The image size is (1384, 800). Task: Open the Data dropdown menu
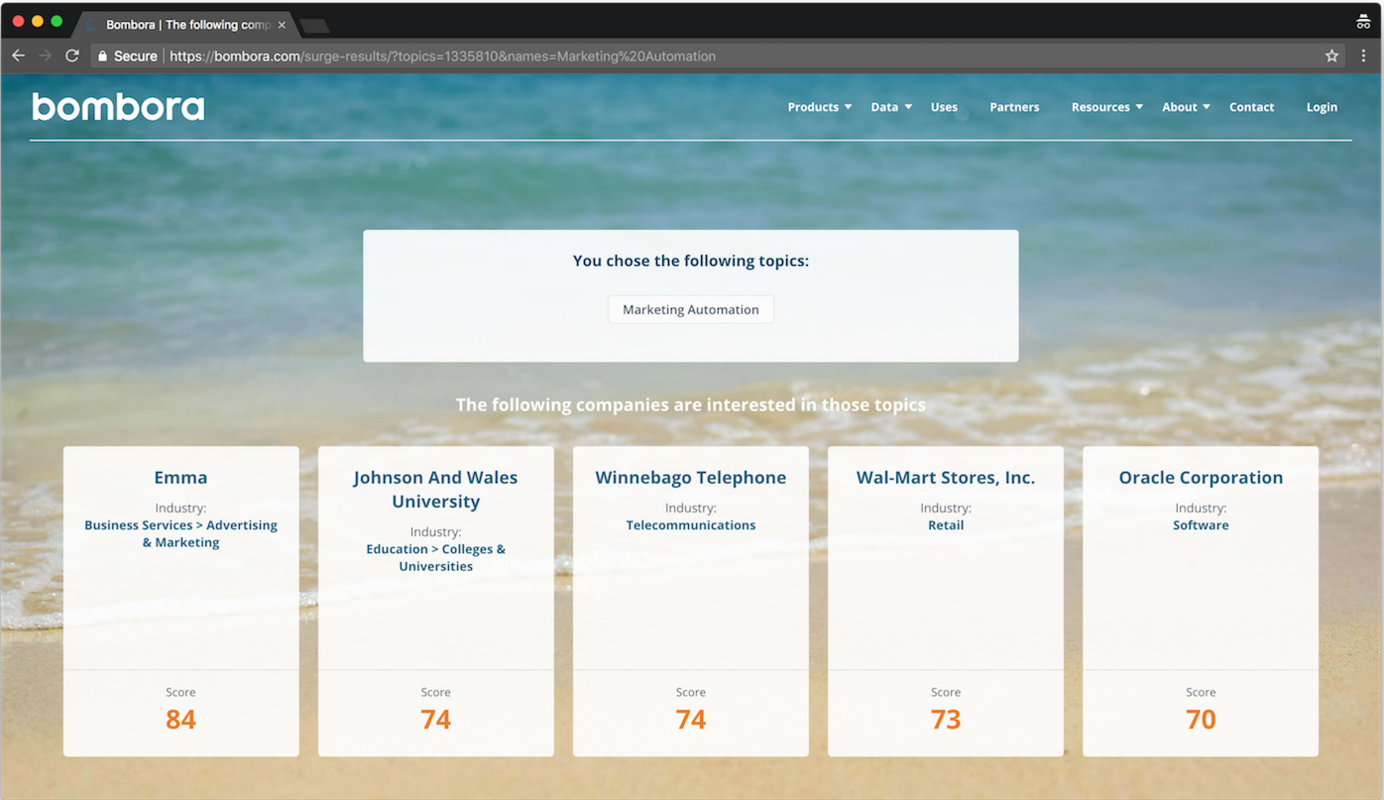click(x=884, y=107)
